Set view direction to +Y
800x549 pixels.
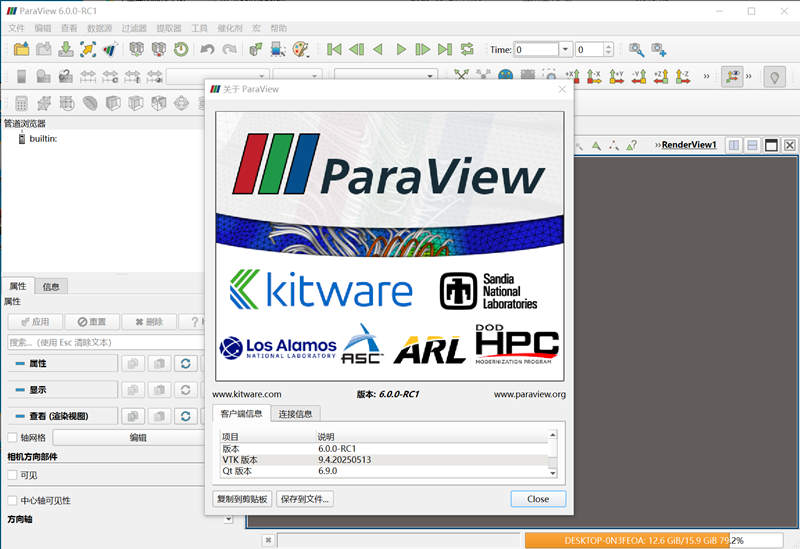(616, 77)
